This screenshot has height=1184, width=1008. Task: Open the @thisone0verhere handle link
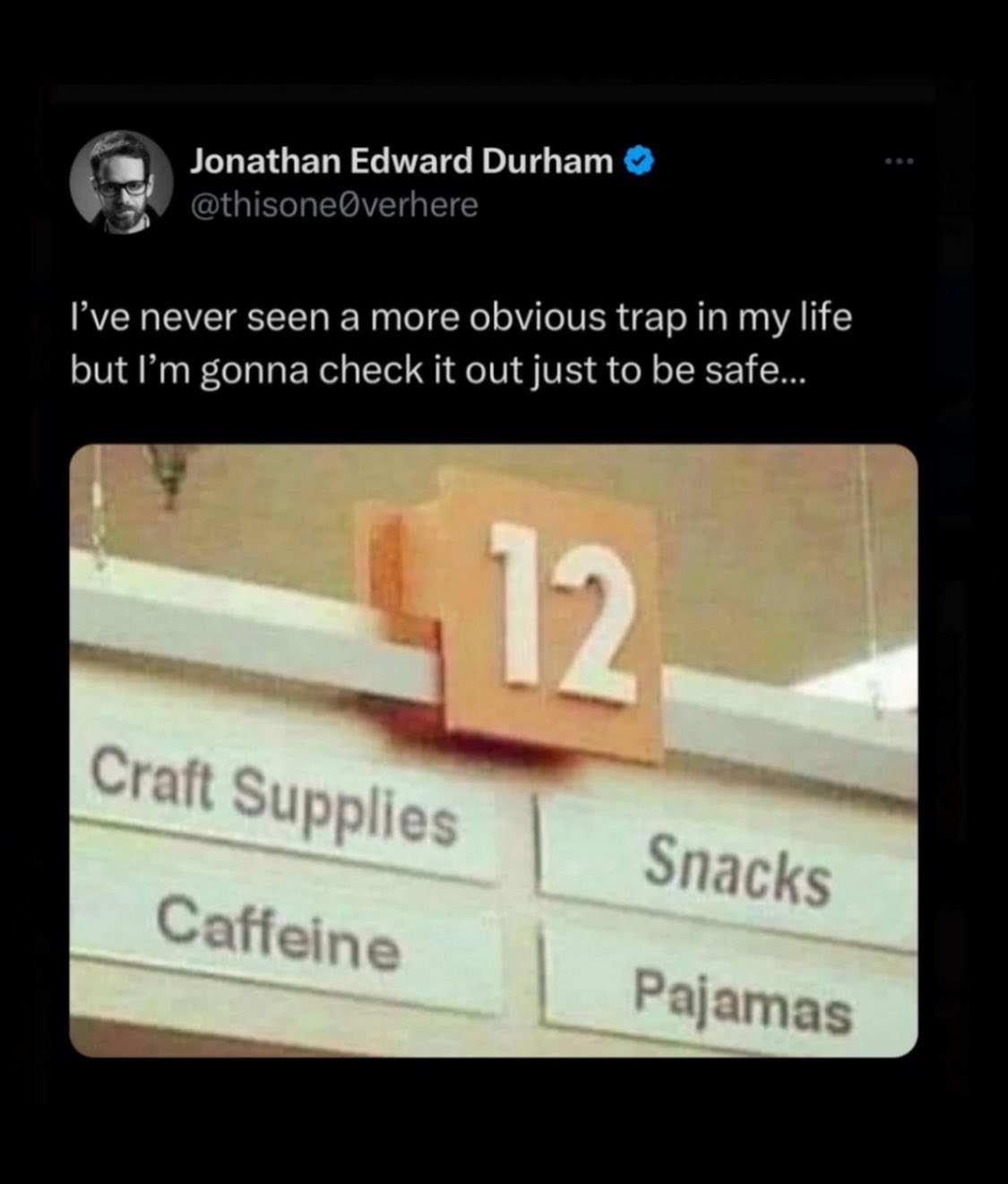pos(333,205)
